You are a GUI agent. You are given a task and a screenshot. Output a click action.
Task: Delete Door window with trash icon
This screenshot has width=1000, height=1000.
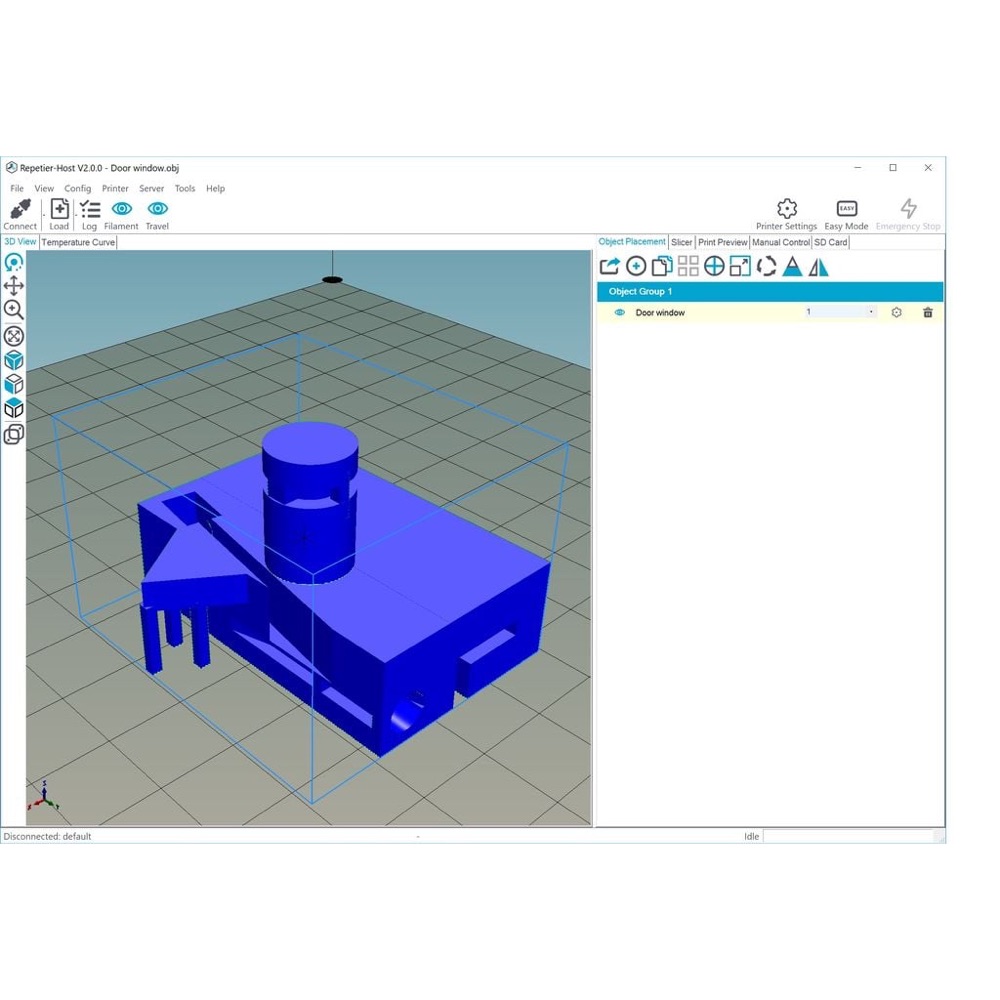click(928, 312)
